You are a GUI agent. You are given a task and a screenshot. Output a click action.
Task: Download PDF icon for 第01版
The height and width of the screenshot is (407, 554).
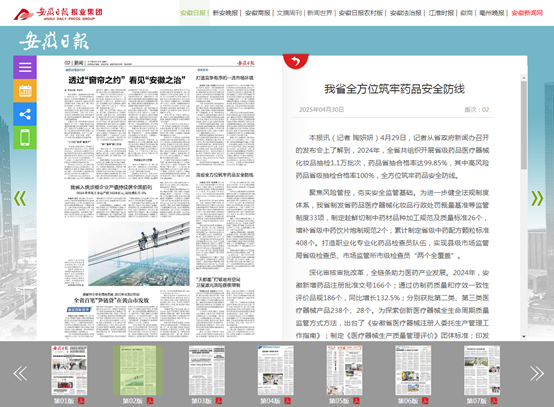81,401
